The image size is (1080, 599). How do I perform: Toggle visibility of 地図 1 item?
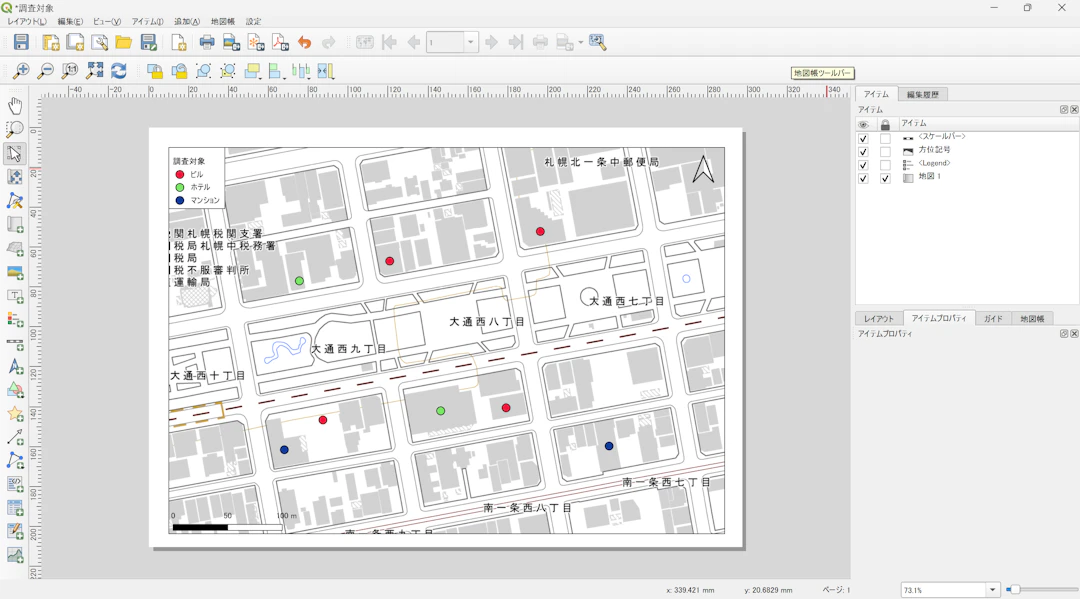point(863,178)
